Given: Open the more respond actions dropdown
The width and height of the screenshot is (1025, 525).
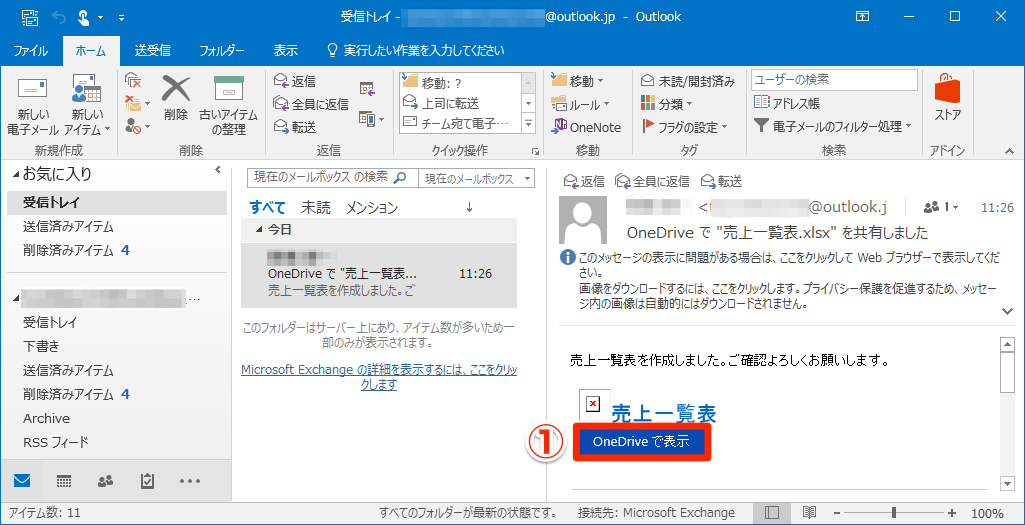Looking at the screenshot, I should [371, 119].
